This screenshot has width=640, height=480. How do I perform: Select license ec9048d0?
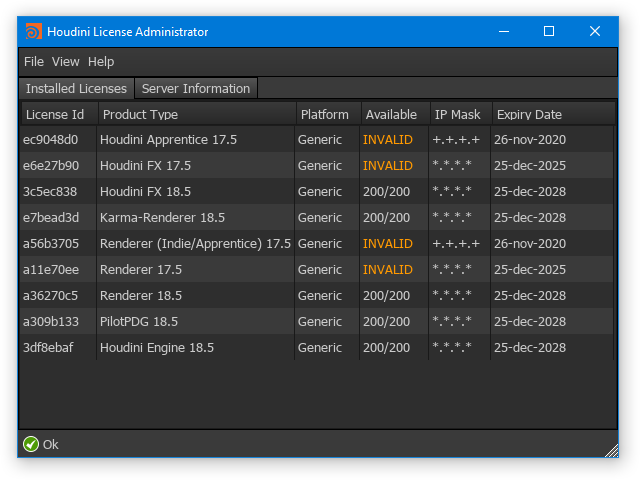(51, 140)
